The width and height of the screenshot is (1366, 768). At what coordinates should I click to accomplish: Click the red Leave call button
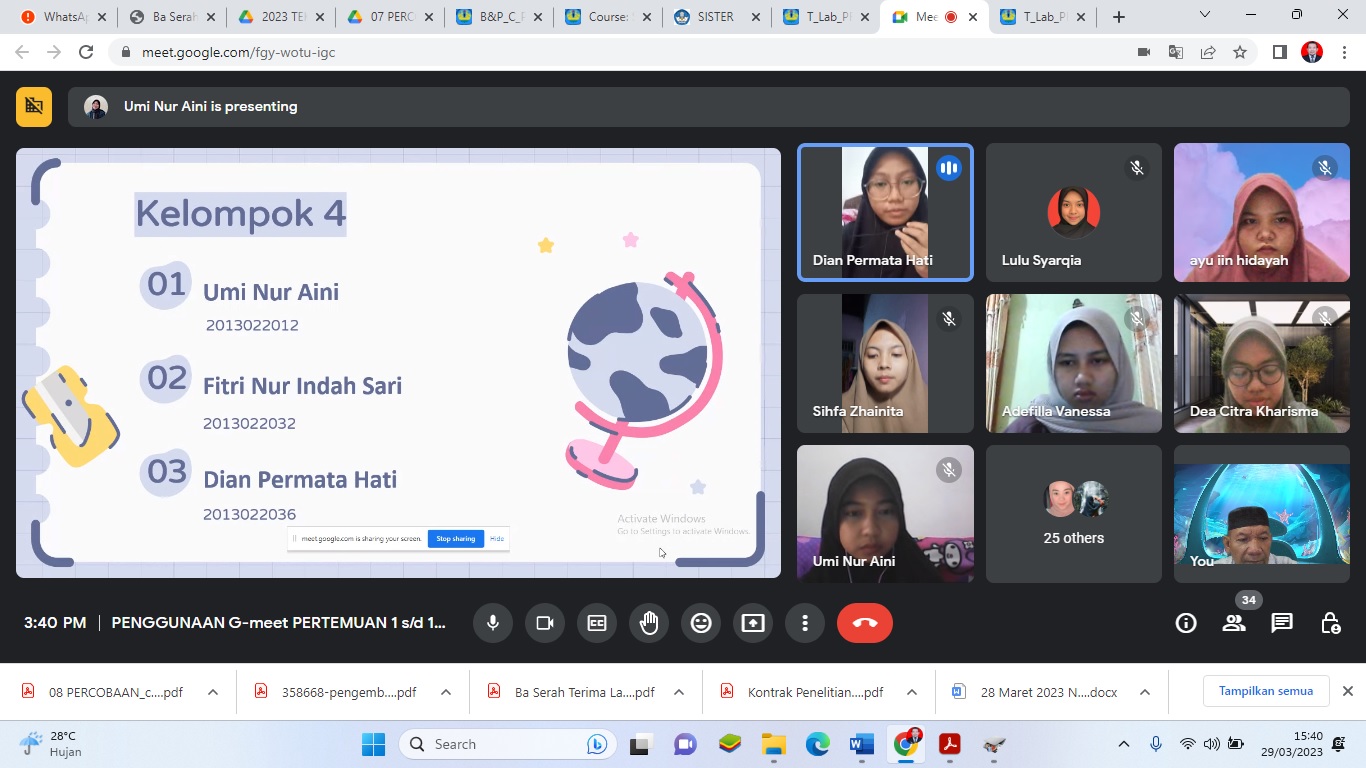[x=865, y=623]
